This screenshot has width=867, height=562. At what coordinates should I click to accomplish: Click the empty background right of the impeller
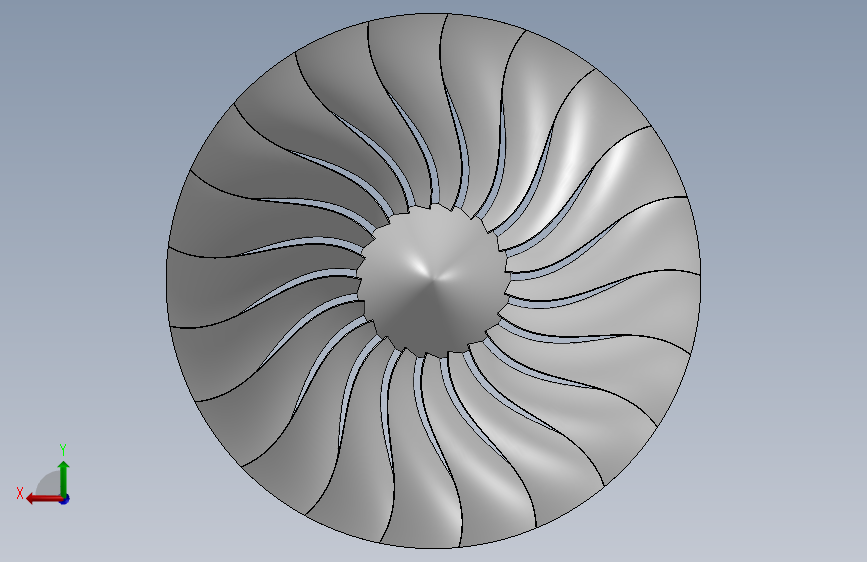[785, 277]
